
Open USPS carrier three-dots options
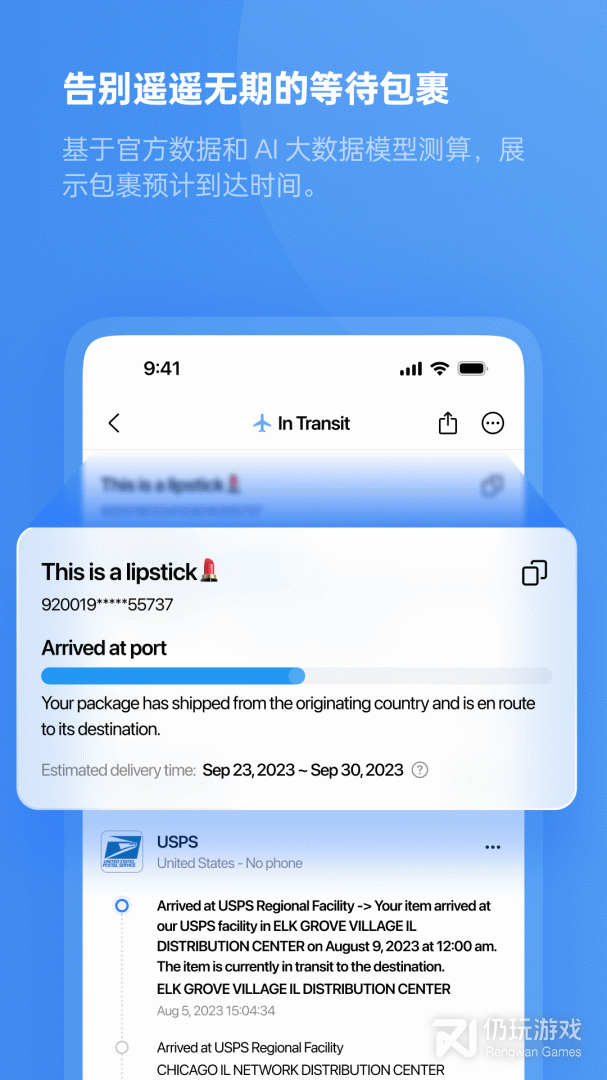[493, 847]
